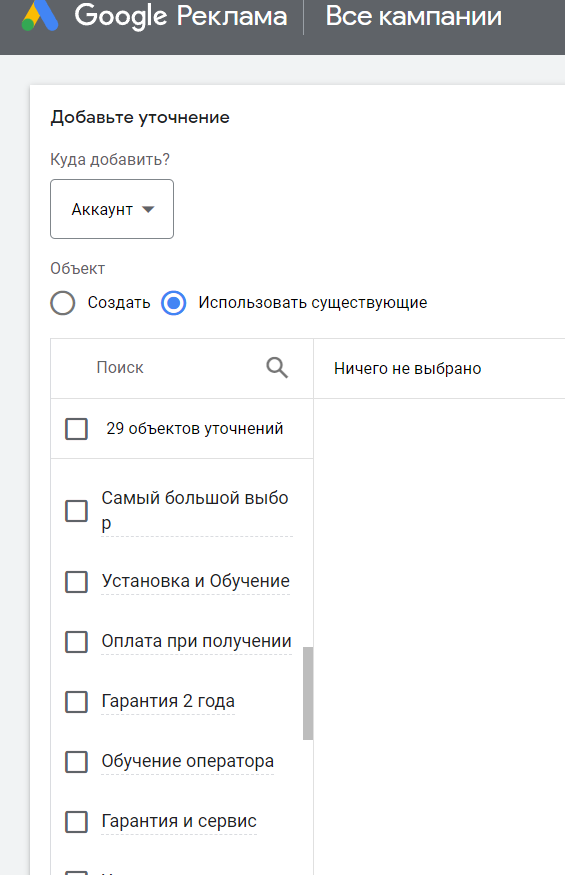Click the Google Реклама header title

click(x=181, y=16)
